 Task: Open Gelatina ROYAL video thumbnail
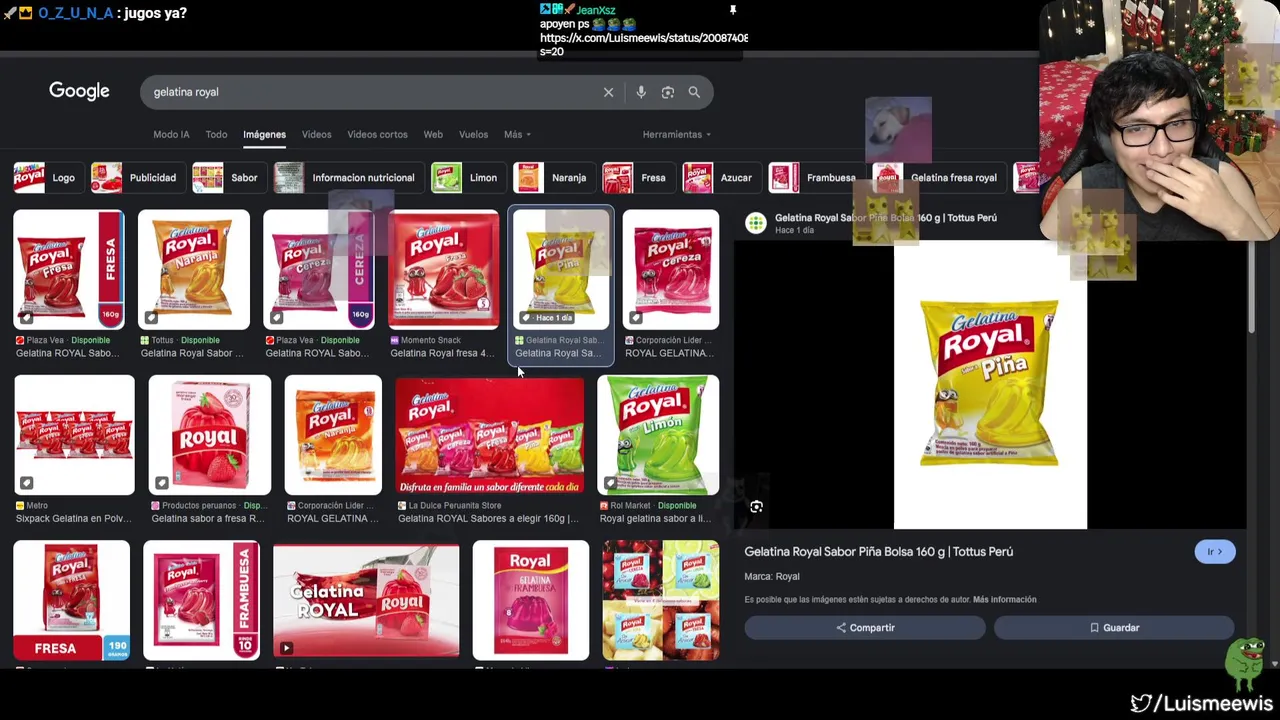(366, 601)
